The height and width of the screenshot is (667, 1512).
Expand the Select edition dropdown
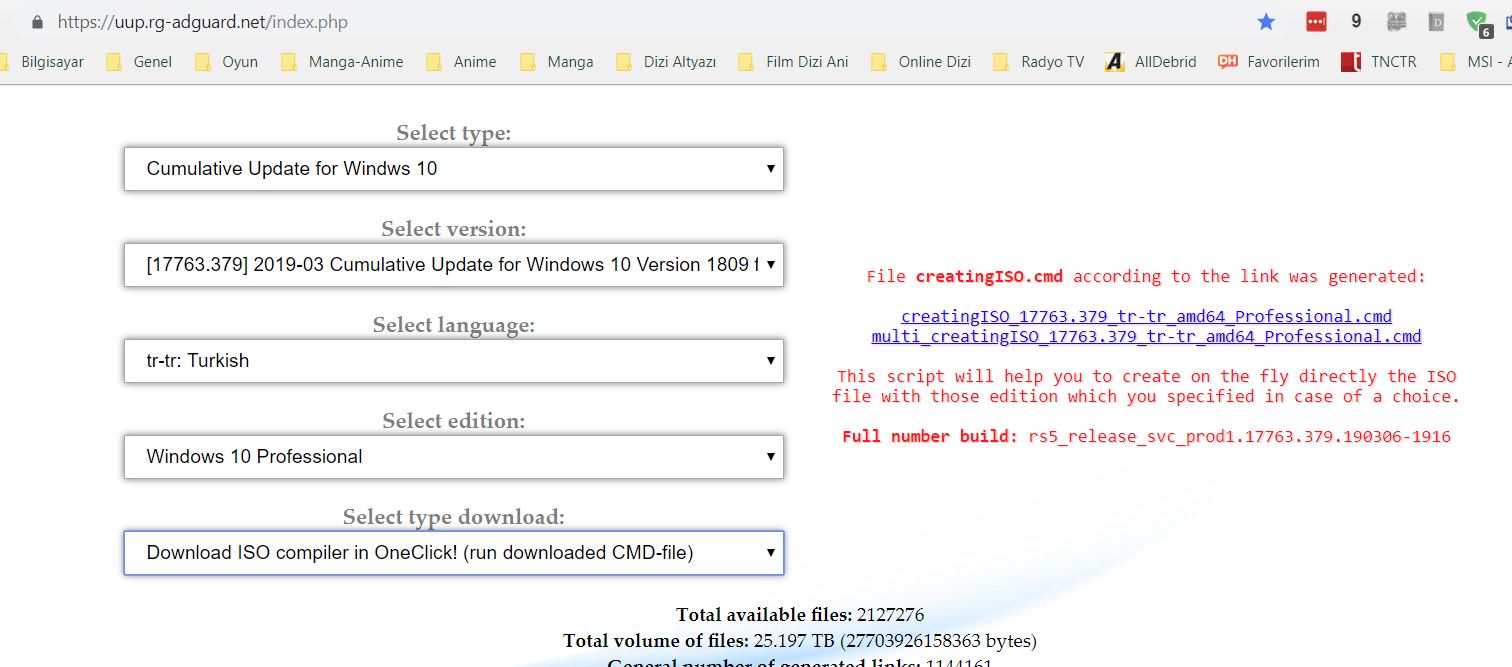coord(454,457)
